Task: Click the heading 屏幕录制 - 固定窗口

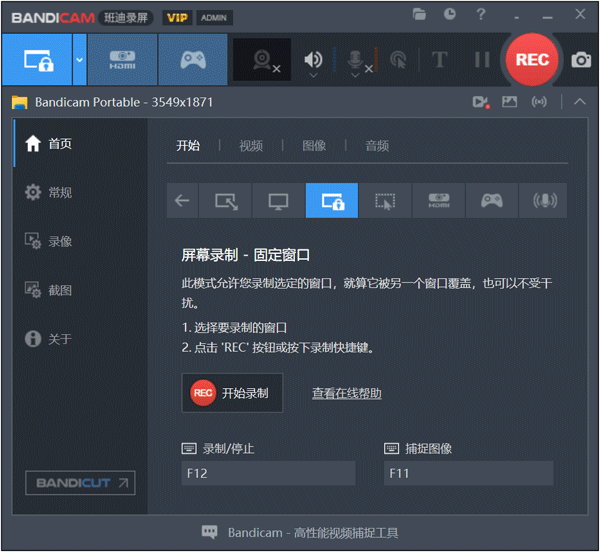Action: coord(245,255)
